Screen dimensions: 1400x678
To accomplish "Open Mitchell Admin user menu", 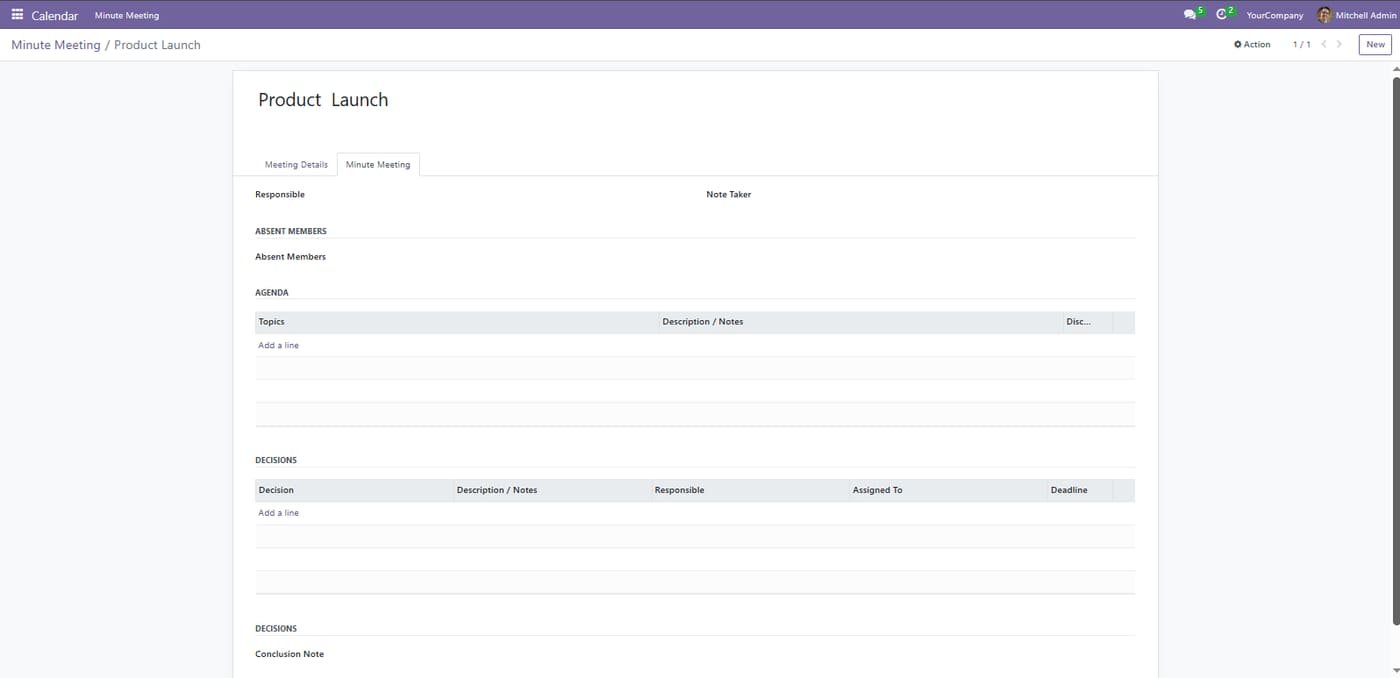I will click(1356, 15).
